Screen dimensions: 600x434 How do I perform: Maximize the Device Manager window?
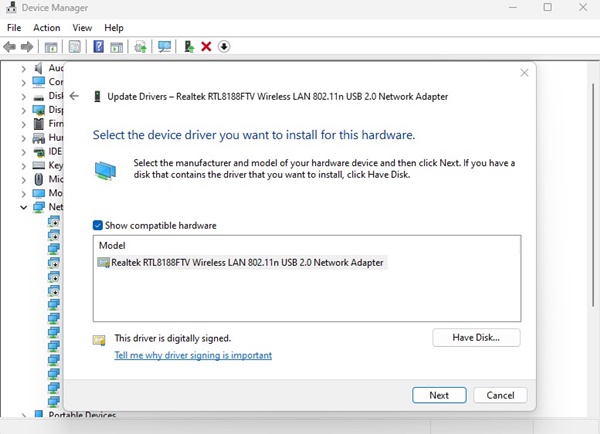(548, 7)
